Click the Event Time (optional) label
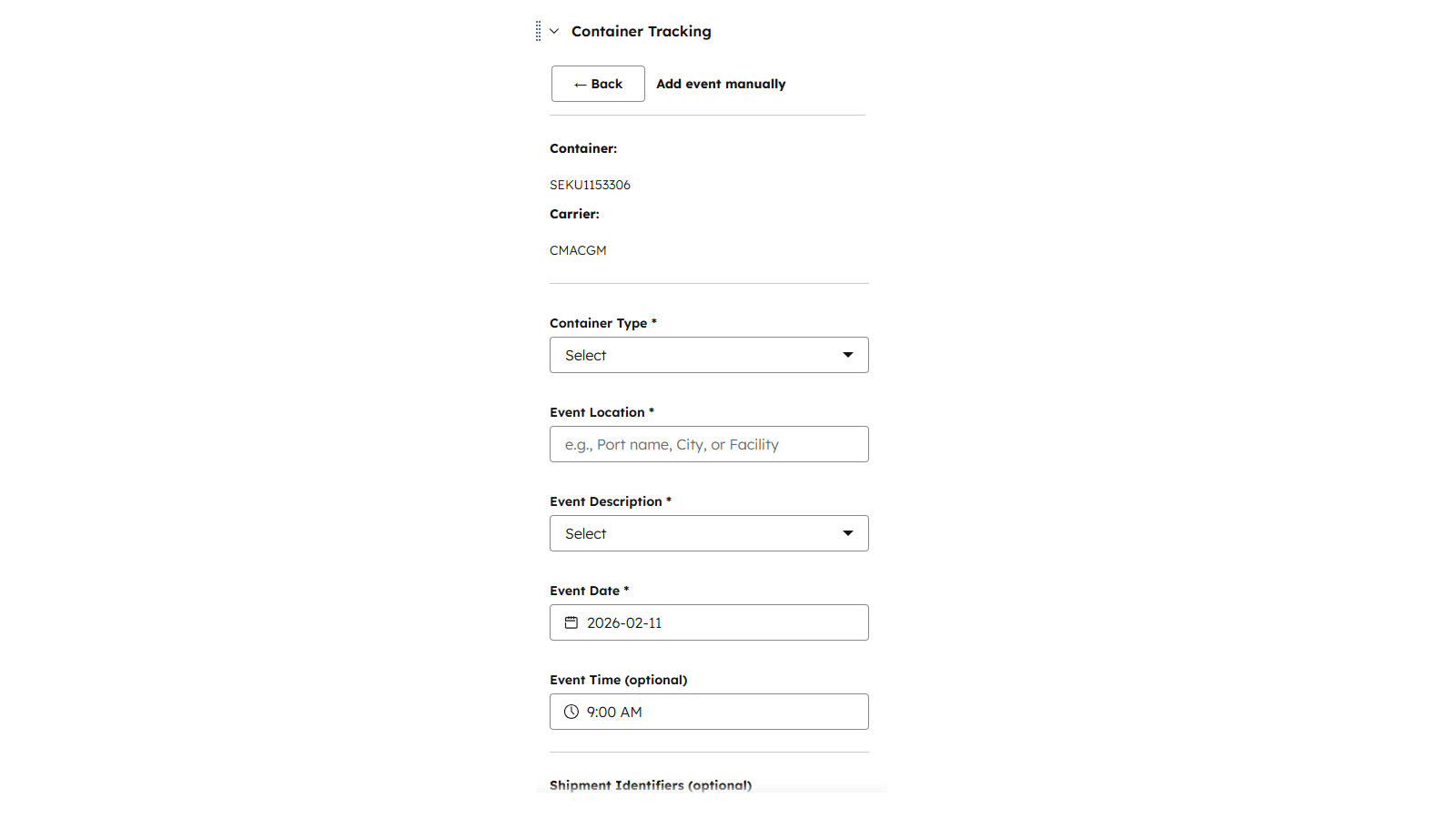The image size is (1456, 819). click(619, 680)
